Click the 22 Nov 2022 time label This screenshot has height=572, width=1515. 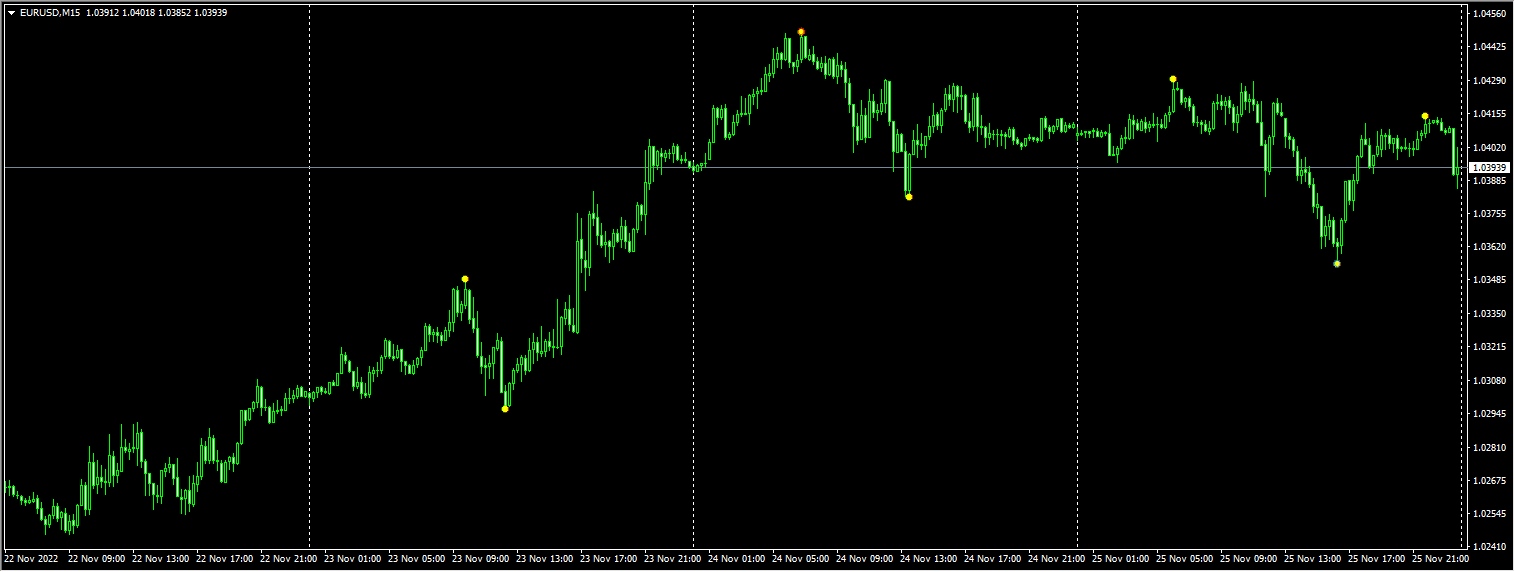(x=32, y=559)
